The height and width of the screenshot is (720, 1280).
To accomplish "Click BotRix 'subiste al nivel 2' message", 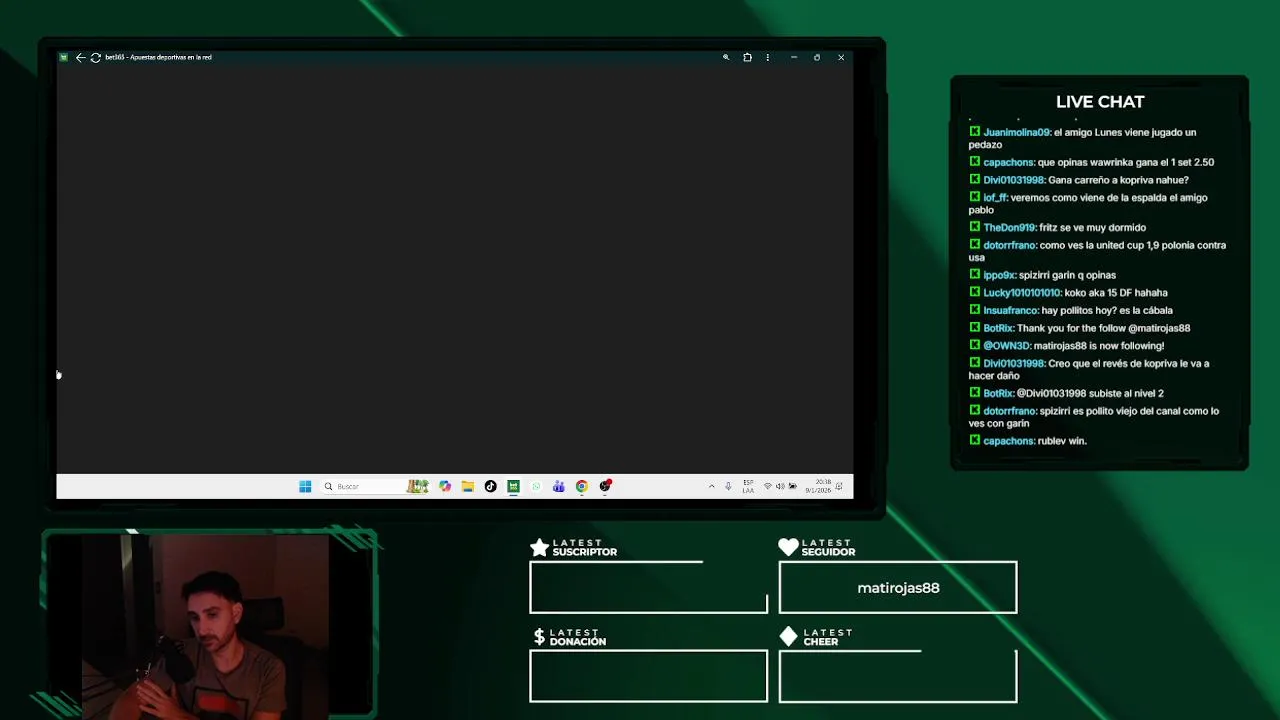I will tap(1066, 393).
